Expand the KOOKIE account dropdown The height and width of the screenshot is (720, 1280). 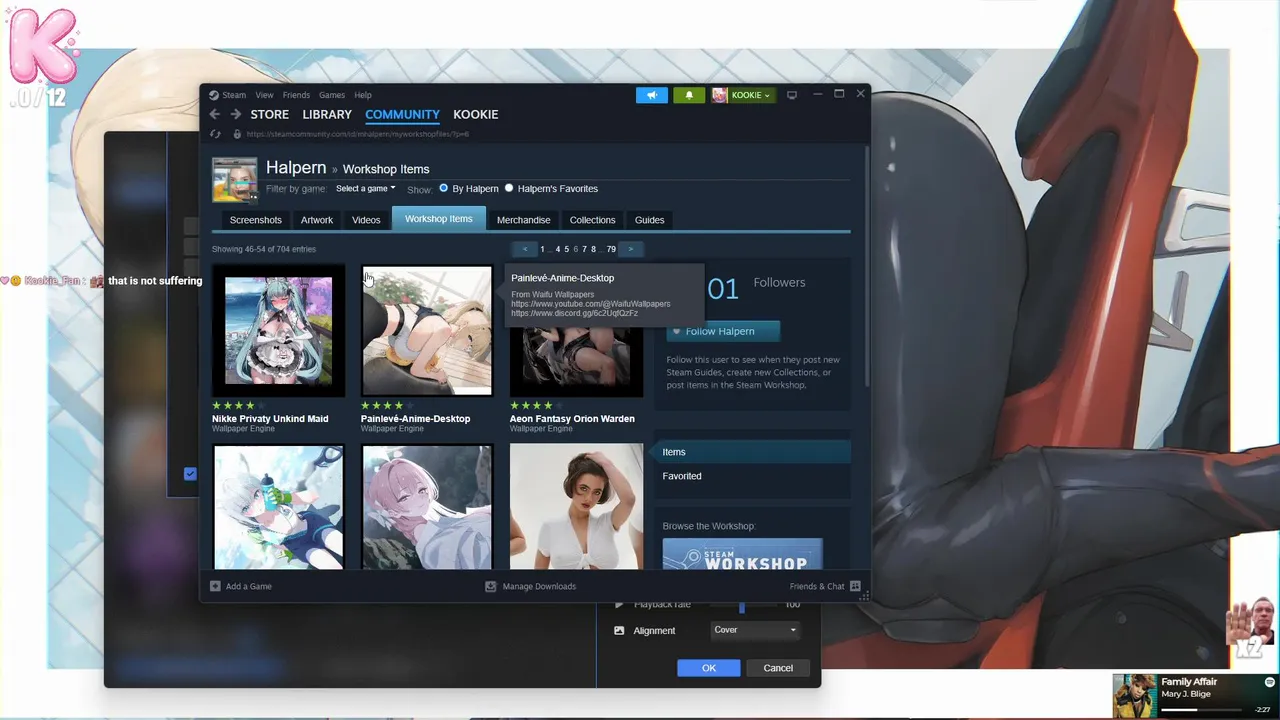[750, 95]
